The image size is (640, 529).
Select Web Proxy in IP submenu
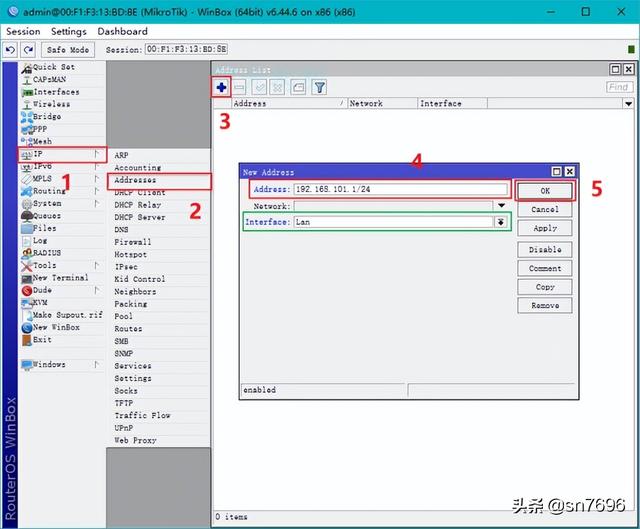159,440
